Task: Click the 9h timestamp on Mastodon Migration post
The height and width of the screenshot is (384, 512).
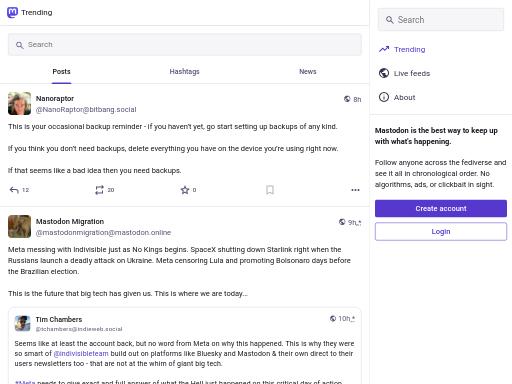Action: coord(354,222)
